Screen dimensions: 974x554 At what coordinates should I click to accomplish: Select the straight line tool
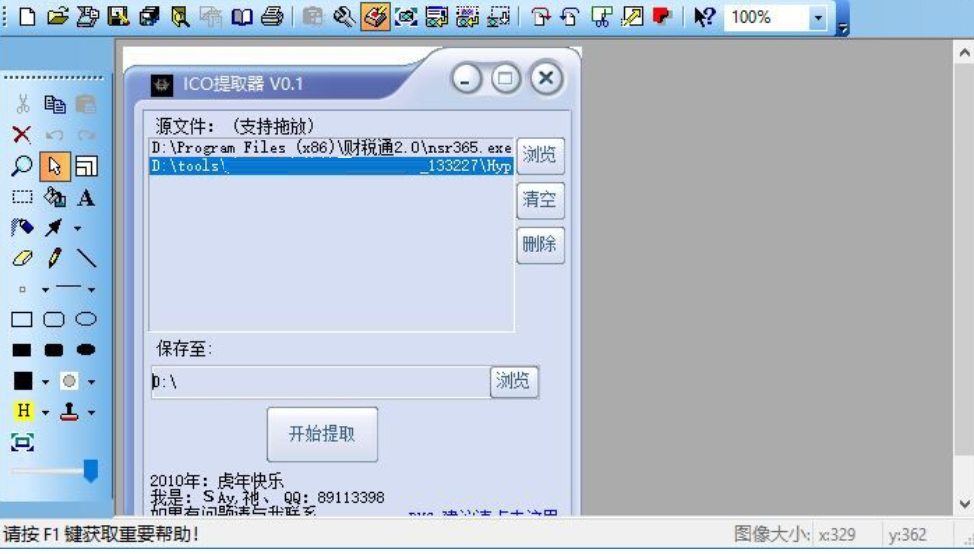(x=86, y=258)
